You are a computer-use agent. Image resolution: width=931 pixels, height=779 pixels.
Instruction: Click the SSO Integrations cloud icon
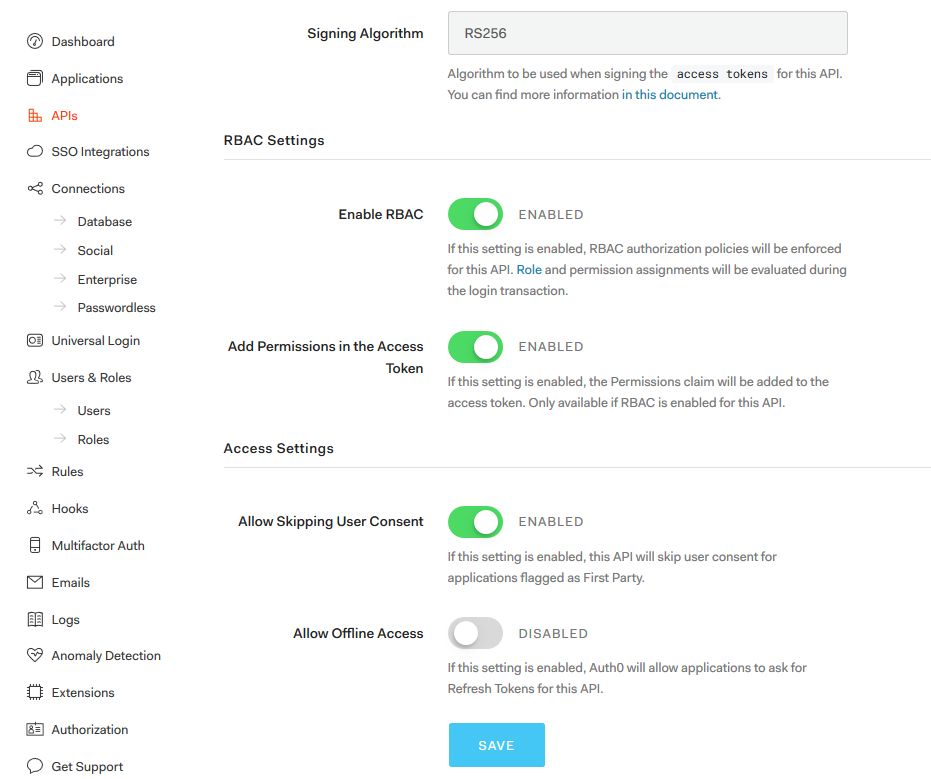point(35,152)
